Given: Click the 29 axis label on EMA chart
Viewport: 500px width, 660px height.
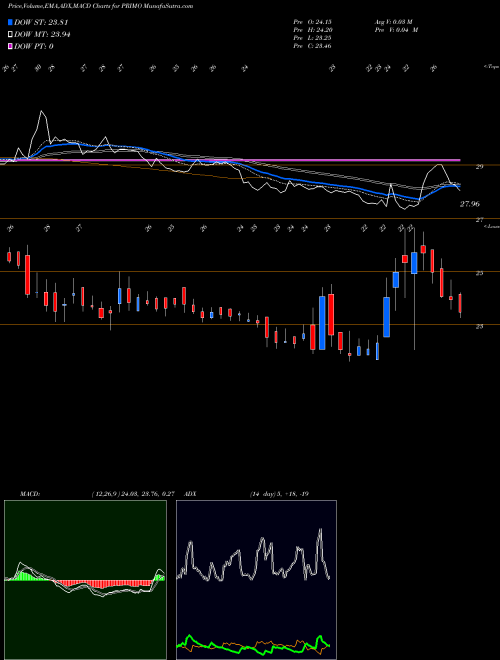Looking at the screenshot, I should click(x=479, y=167).
